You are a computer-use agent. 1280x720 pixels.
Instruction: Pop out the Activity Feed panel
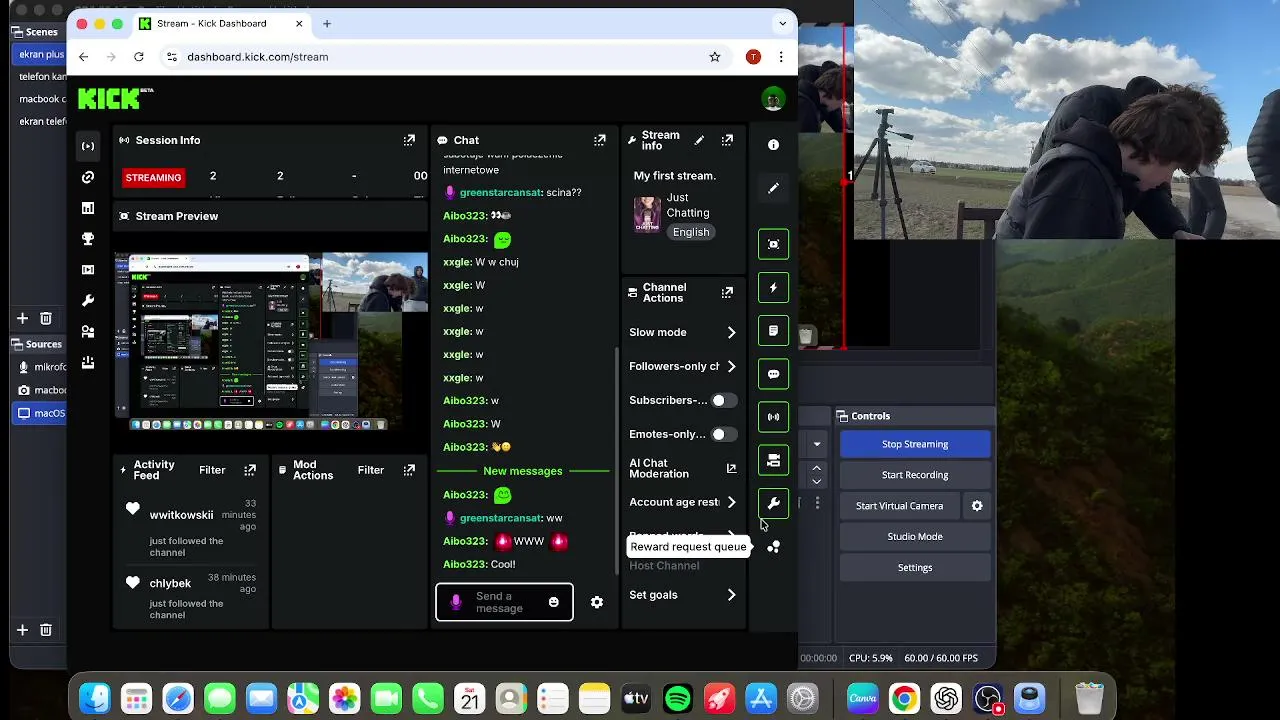pos(250,470)
